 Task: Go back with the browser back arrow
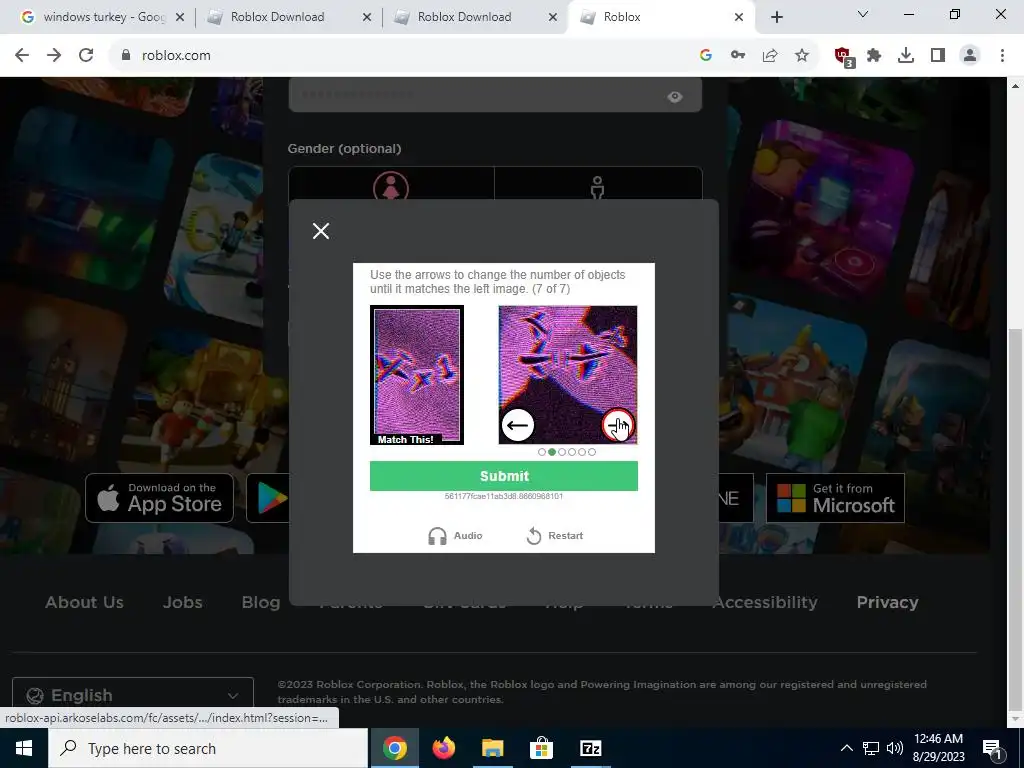[x=22, y=56]
